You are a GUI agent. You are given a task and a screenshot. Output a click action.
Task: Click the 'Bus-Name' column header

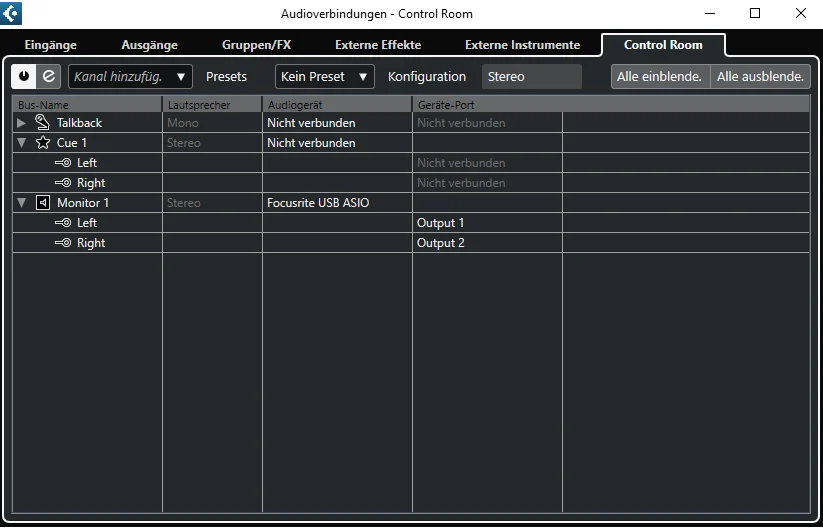[x=87, y=105]
